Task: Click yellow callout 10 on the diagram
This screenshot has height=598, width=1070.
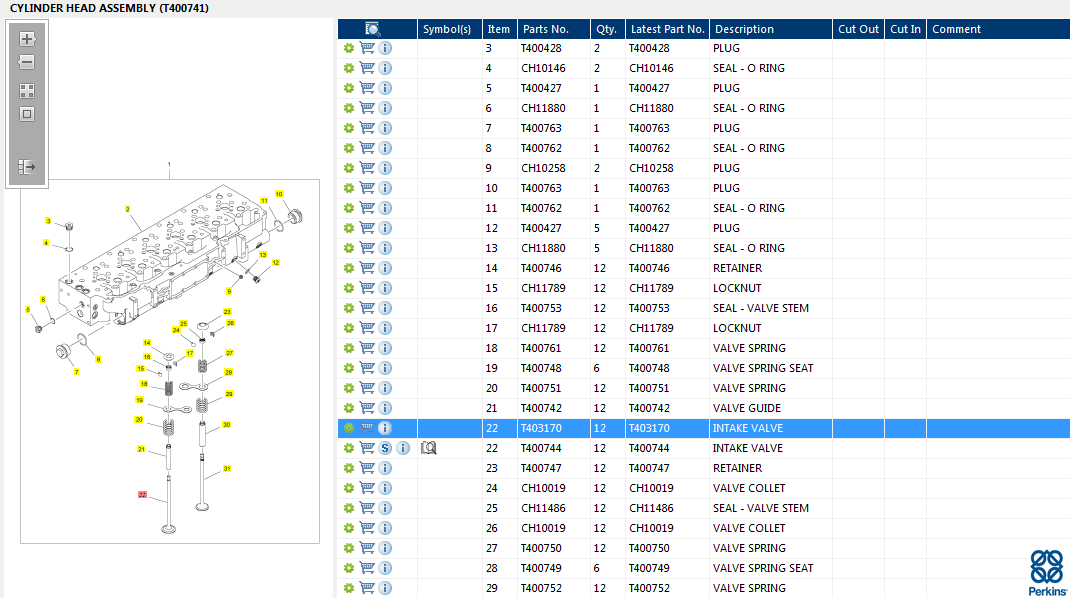Action: pos(279,193)
